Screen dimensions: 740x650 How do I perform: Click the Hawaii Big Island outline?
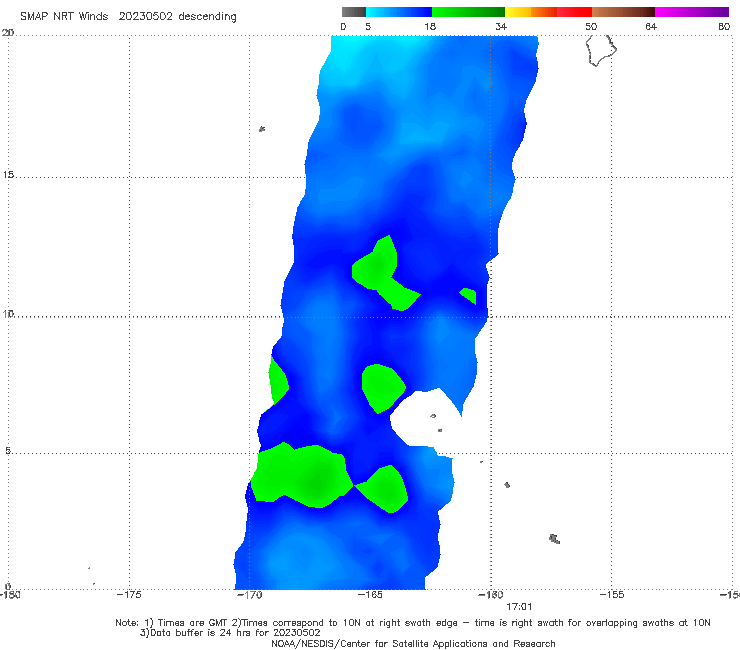[601, 50]
